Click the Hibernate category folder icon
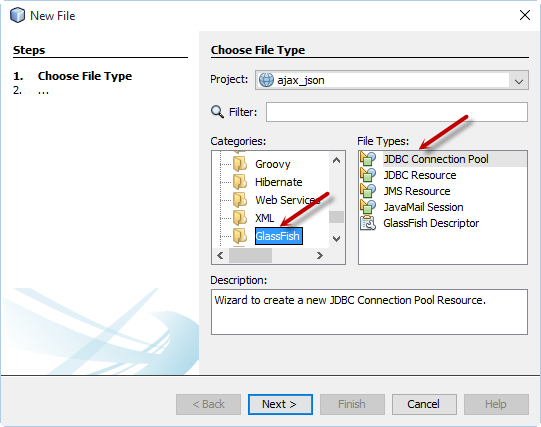 (240, 182)
